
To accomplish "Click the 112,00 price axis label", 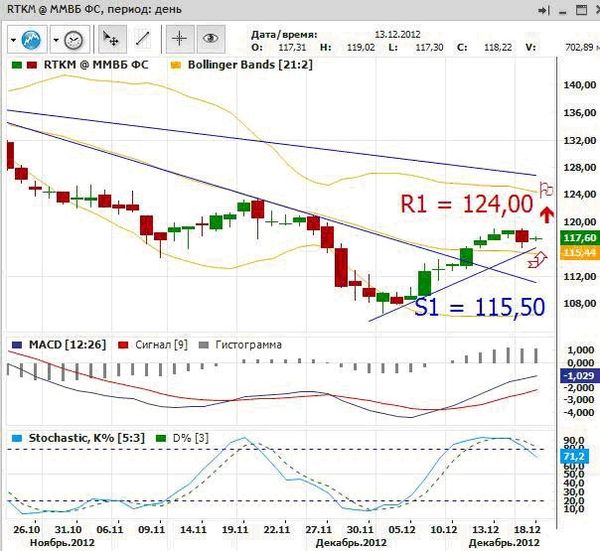I will coord(580,276).
